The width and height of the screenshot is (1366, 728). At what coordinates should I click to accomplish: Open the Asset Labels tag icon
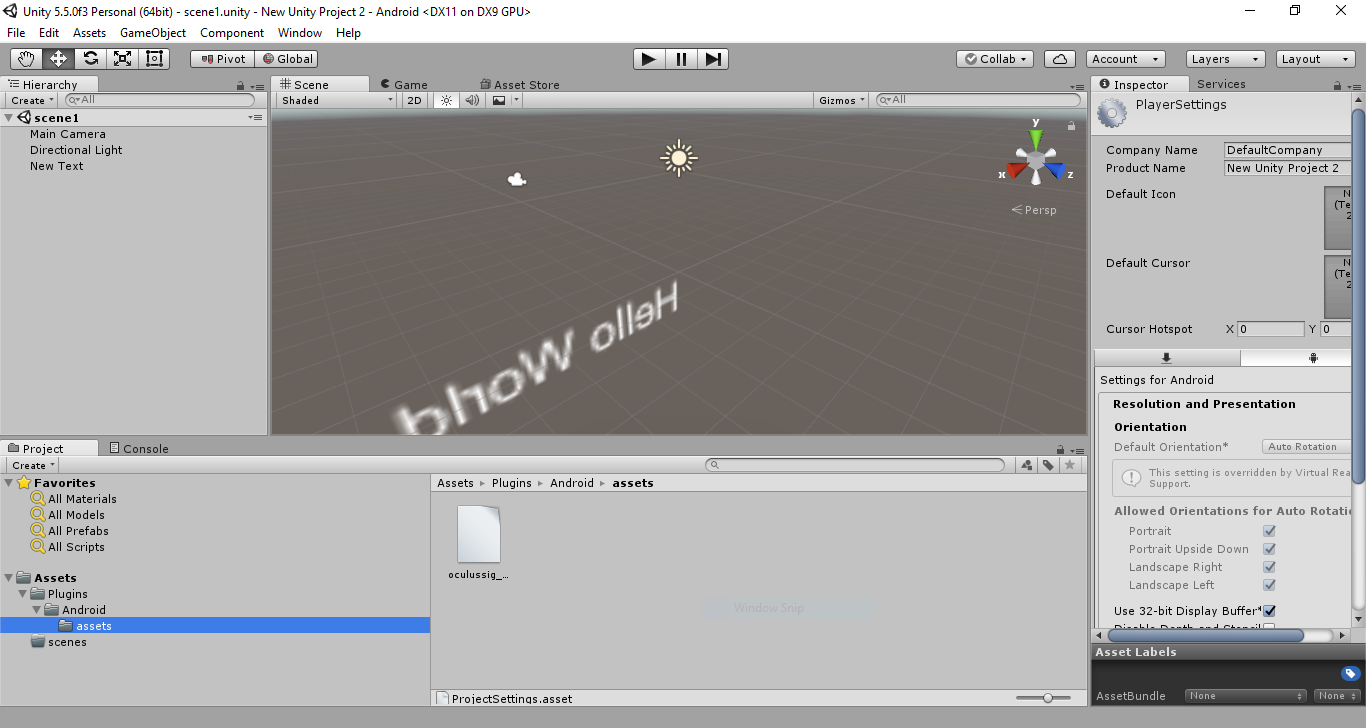pyautogui.click(x=1349, y=674)
